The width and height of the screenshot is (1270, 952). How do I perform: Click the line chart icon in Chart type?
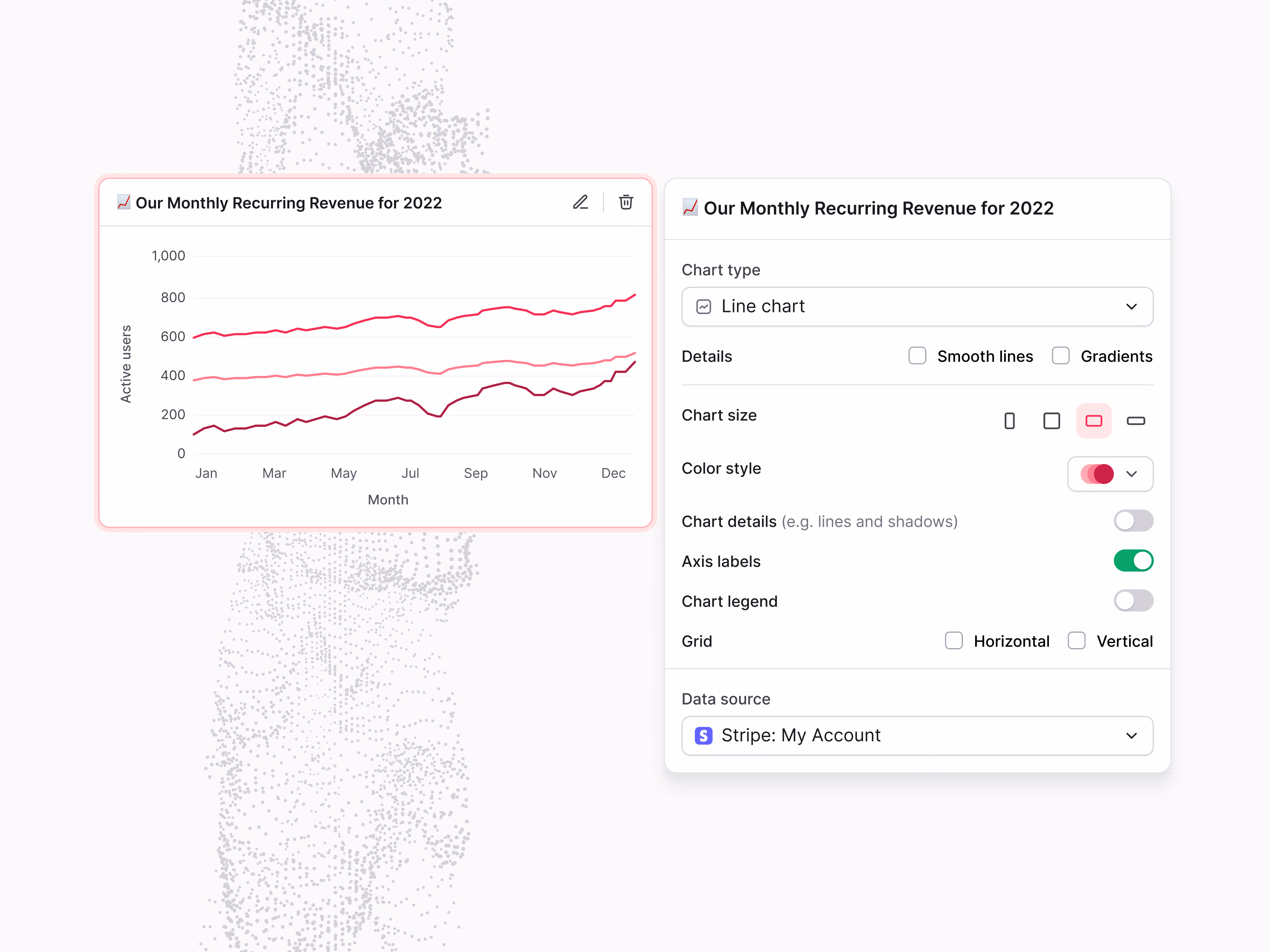coord(703,307)
